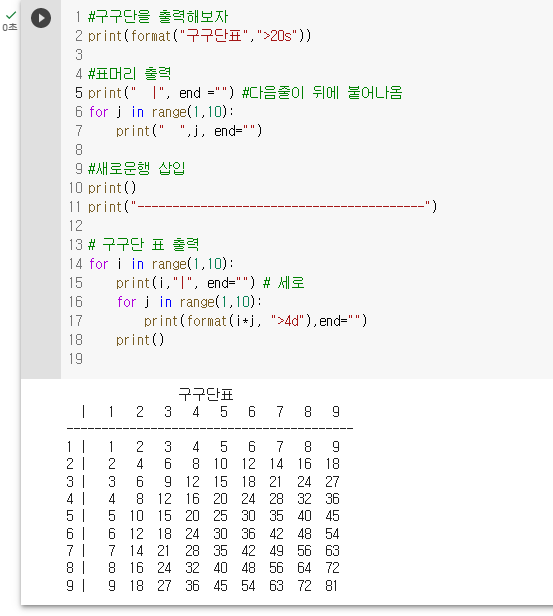553x616 pixels.
Task: Click the value 25 in the output table
Action: pyautogui.click(x=221, y=516)
